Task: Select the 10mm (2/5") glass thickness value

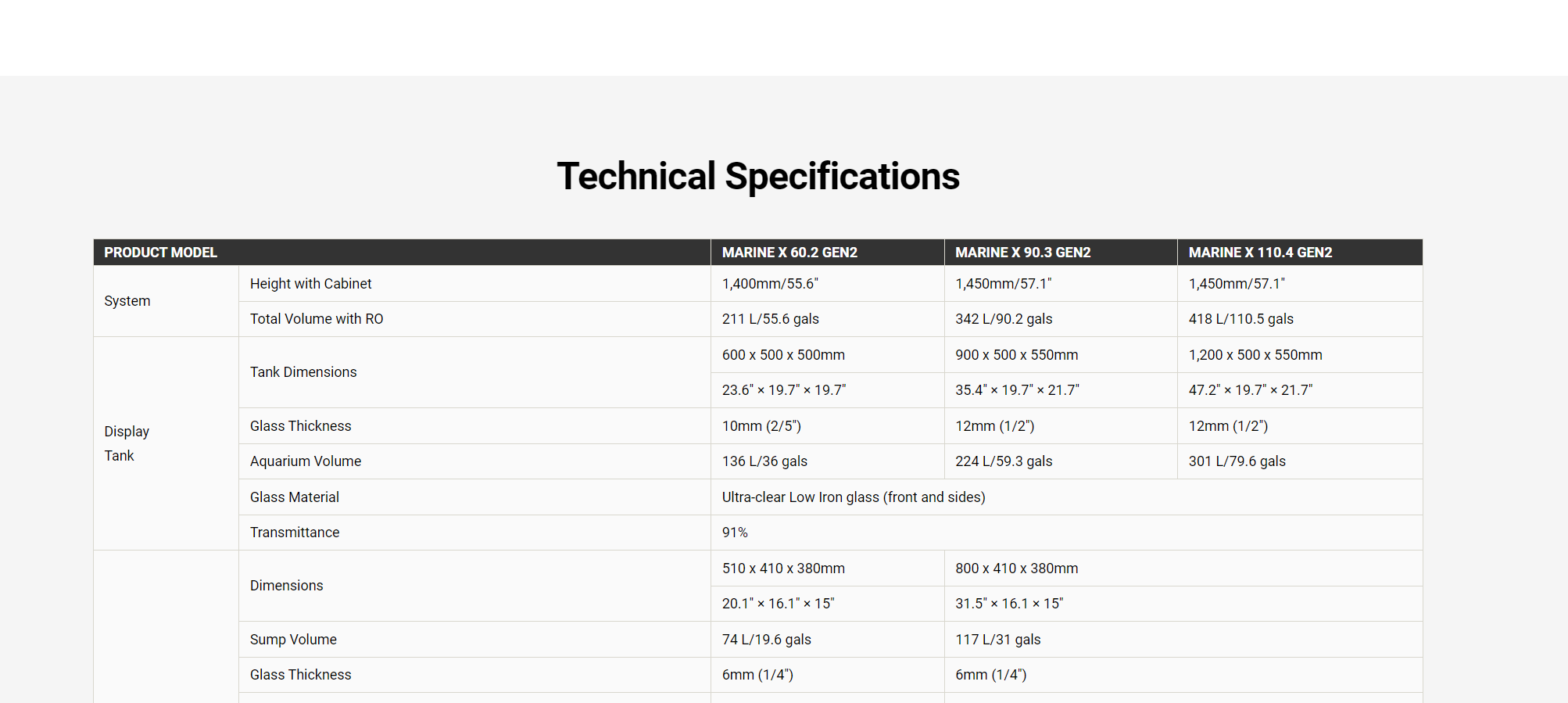Action: (x=761, y=426)
